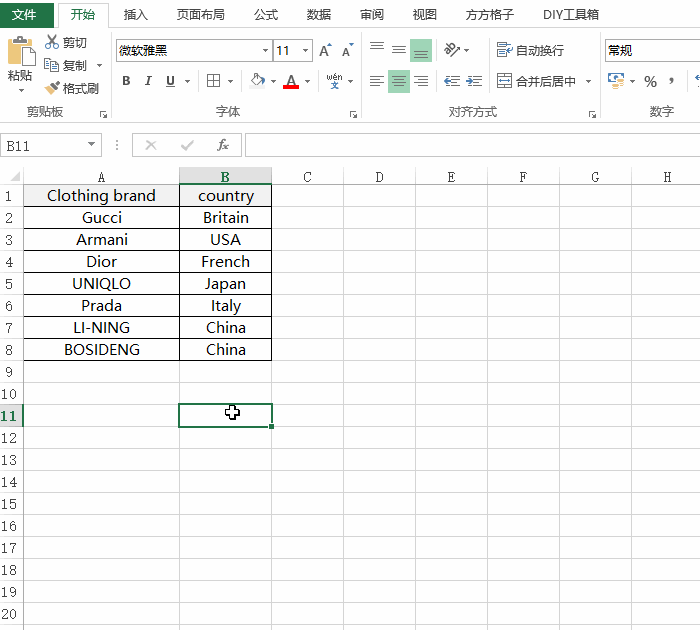Click the Select All corner triangle
Viewport: 700px width, 630px height.
(15, 176)
